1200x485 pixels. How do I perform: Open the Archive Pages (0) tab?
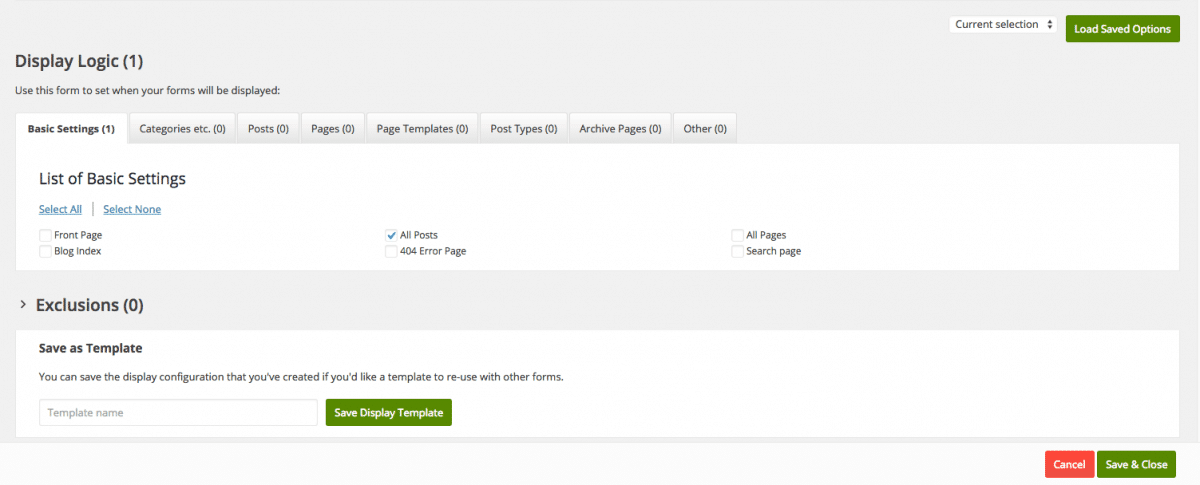coord(620,129)
